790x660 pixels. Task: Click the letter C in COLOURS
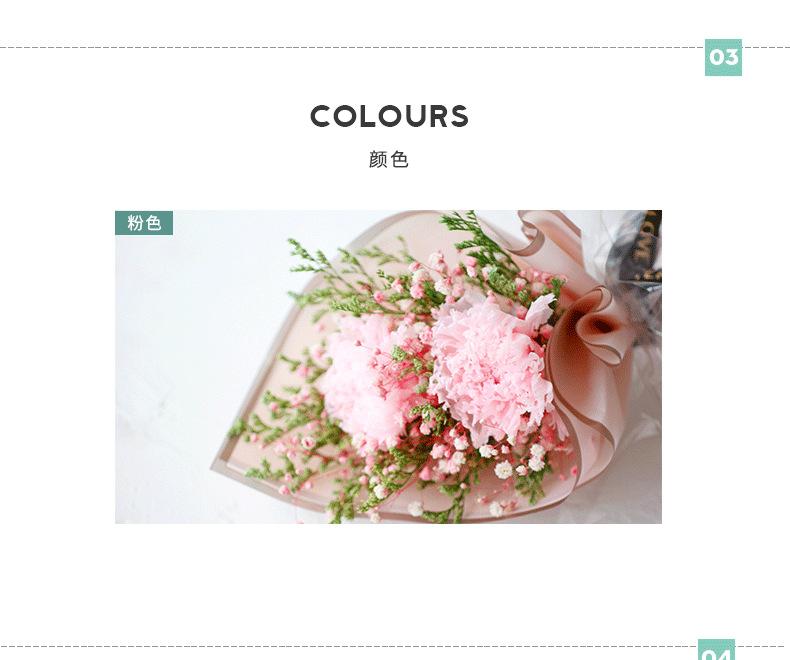point(321,116)
